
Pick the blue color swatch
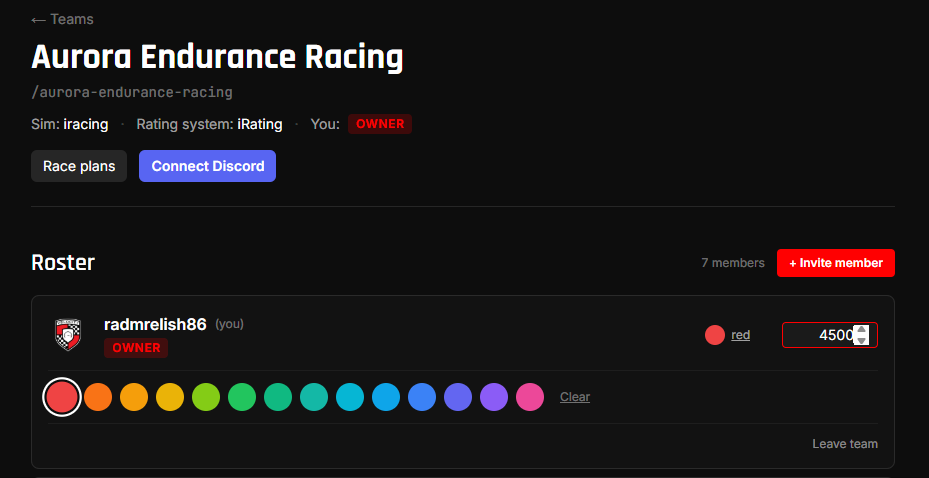click(x=422, y=397)
